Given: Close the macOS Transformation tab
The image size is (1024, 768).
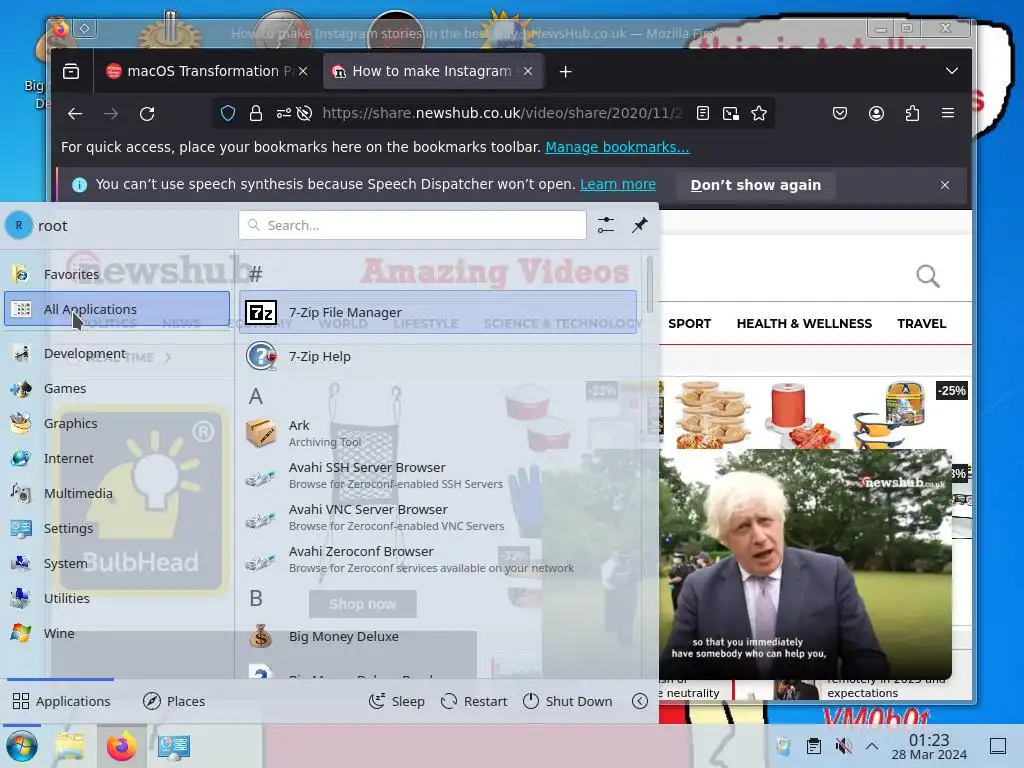Looking at the screenshot, I should point(303,71).
